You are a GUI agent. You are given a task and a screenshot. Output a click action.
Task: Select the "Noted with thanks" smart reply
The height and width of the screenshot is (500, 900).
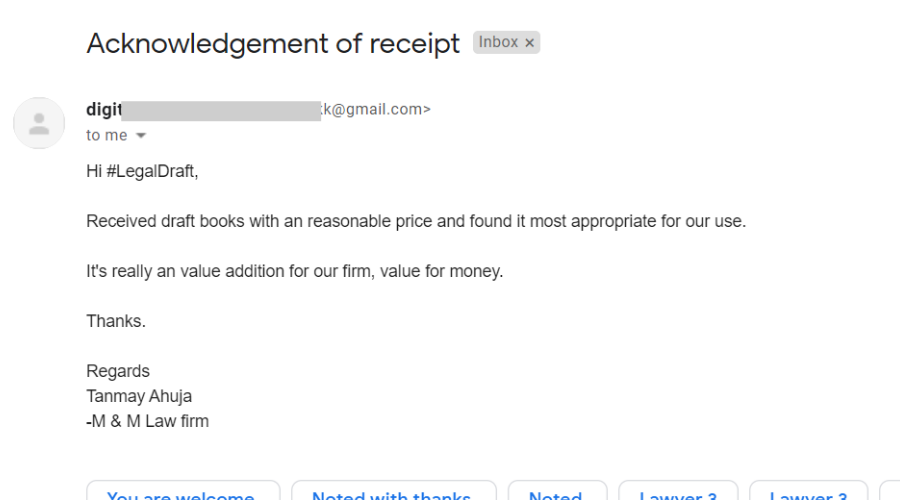(394, 491)
